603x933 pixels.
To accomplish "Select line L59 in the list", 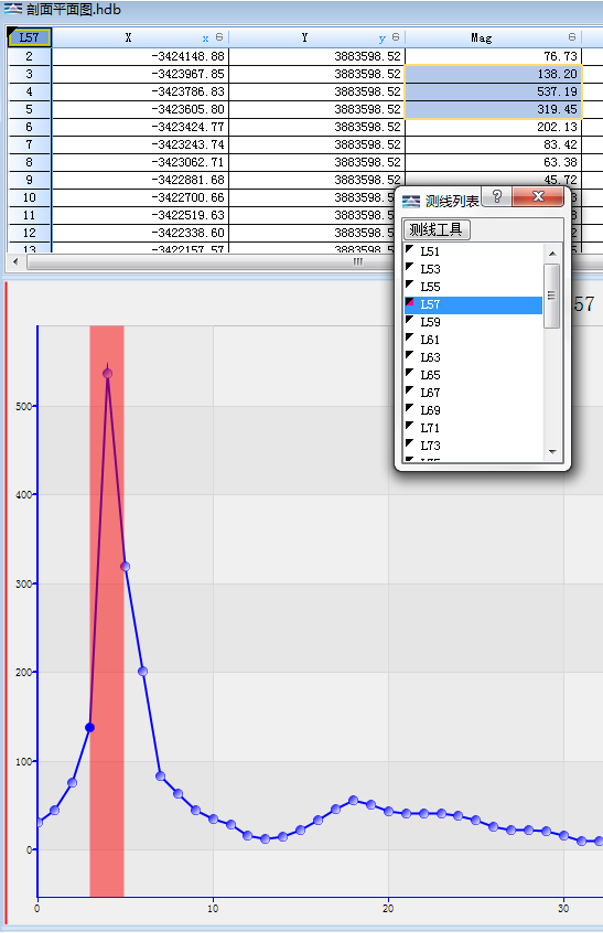I will coord(473,322).
